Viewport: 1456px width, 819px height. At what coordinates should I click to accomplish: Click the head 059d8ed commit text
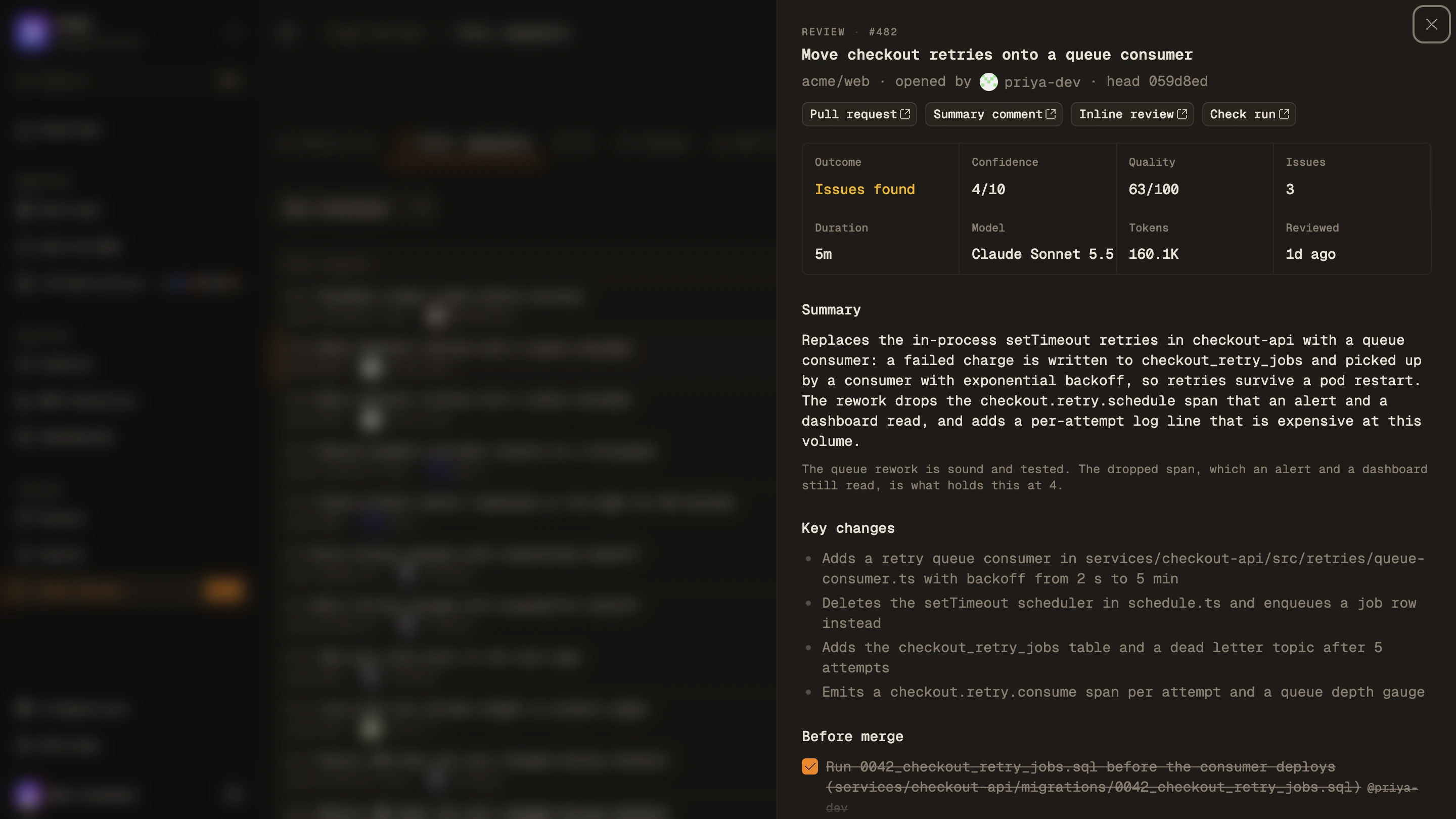click(1157, 81)
